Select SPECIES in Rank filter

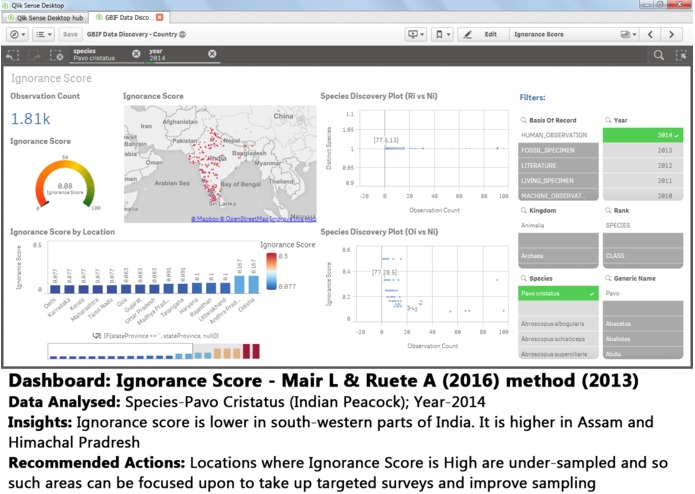tap(643, 226)
